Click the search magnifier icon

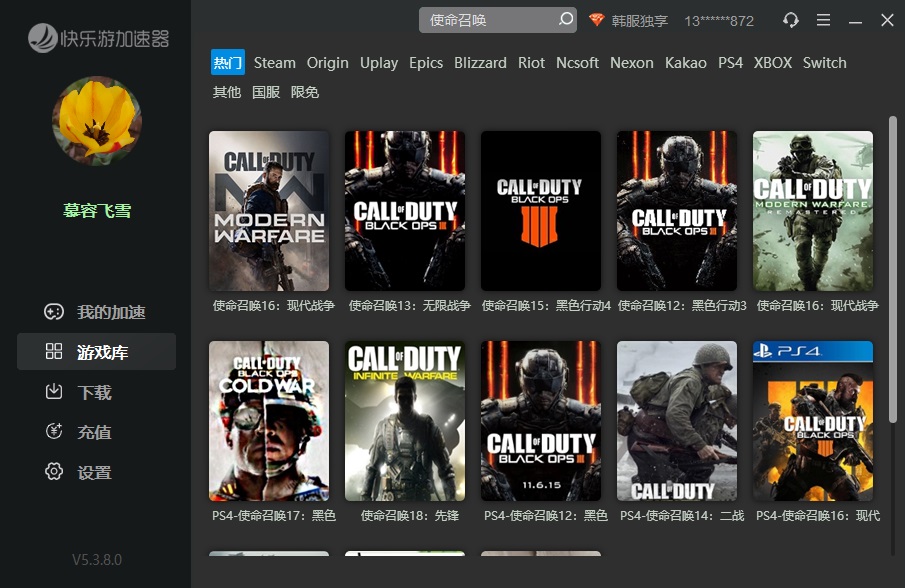coord(565,20)
